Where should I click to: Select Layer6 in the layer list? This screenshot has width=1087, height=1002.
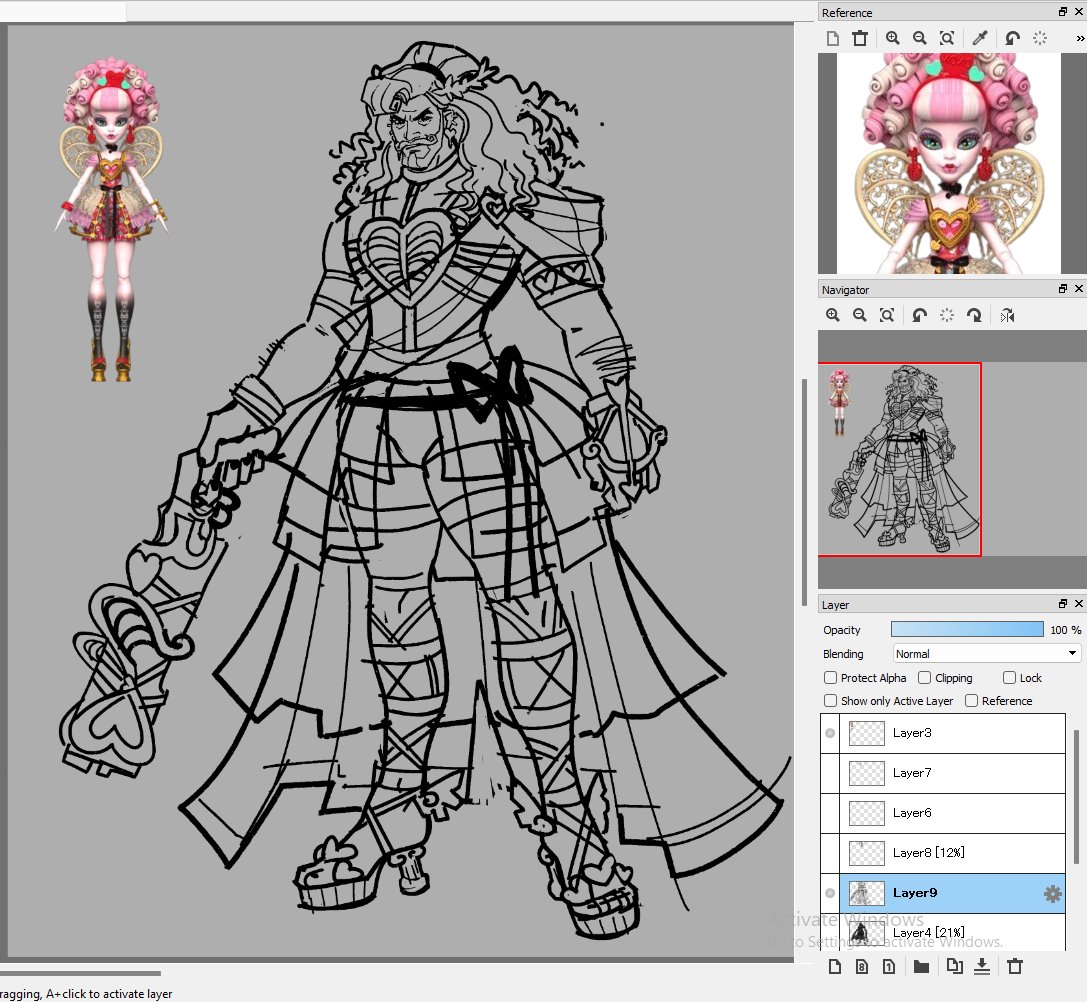953,813
